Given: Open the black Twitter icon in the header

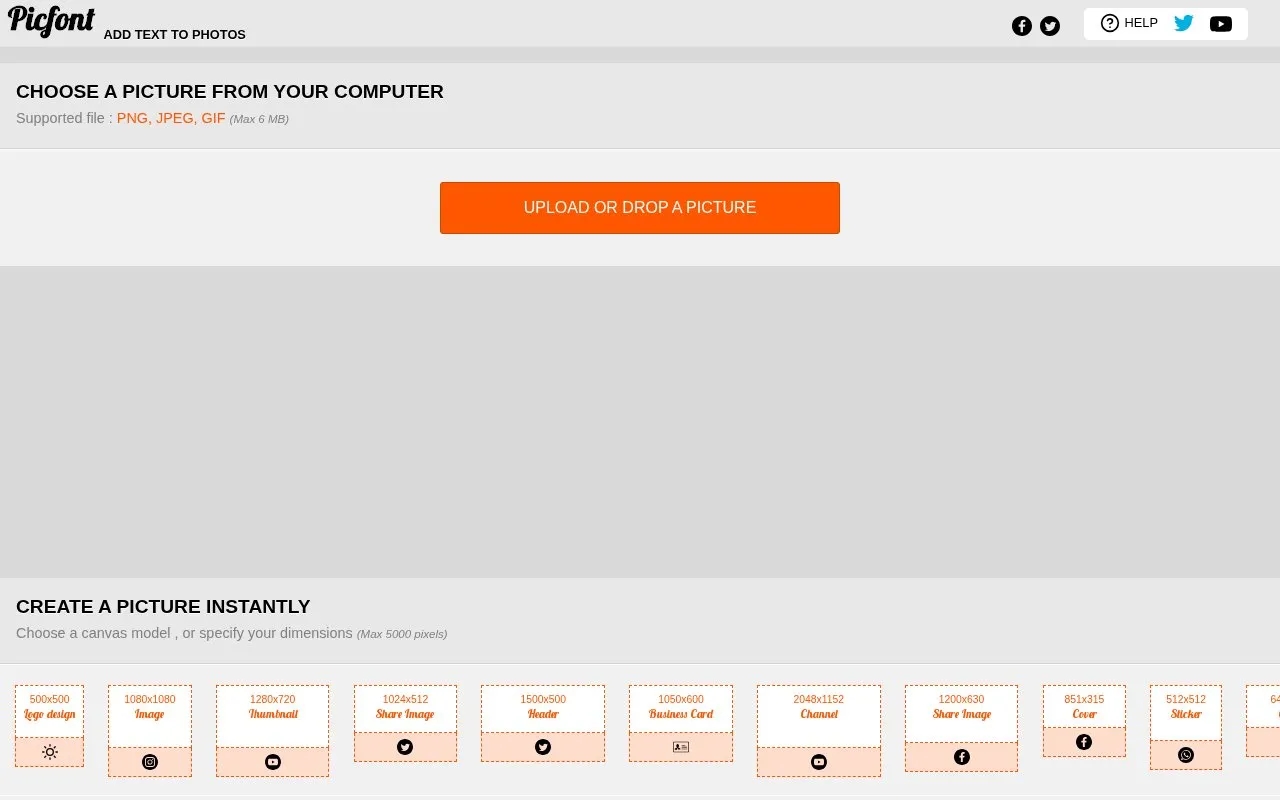Looking at the screenshot, I should [1050, 26].
